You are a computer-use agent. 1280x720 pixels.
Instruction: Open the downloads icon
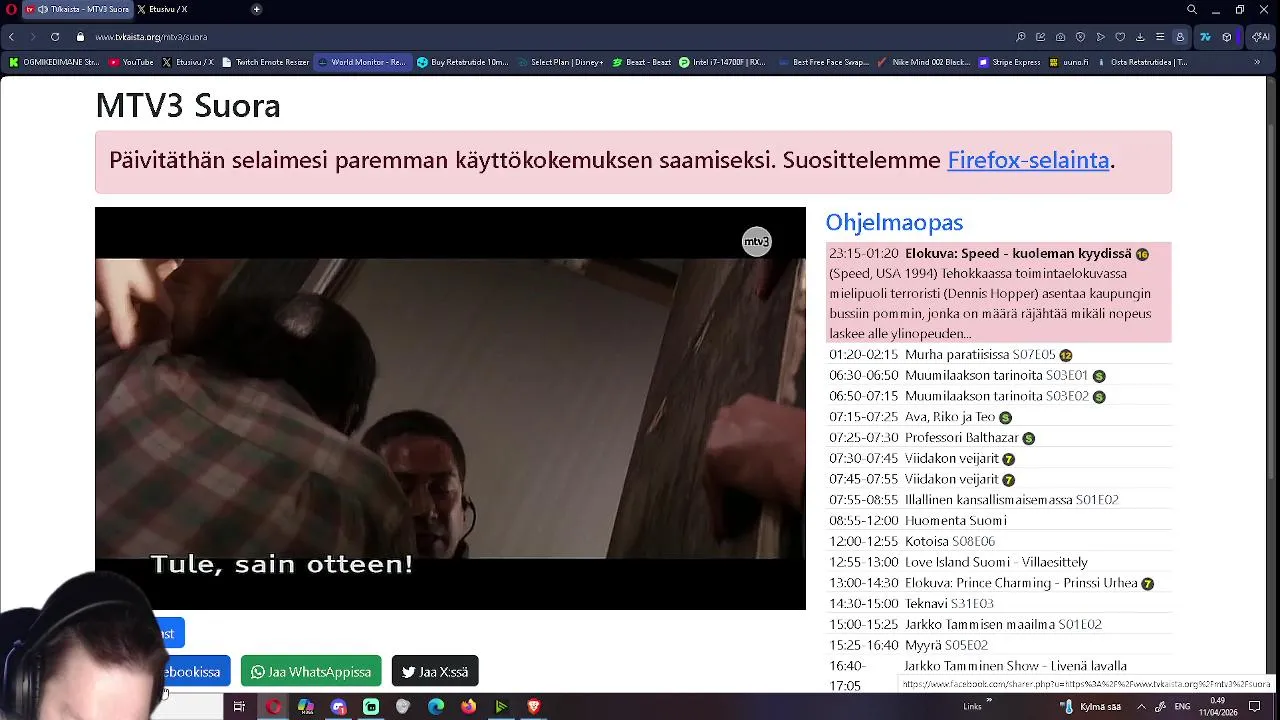click(1140, 37)
